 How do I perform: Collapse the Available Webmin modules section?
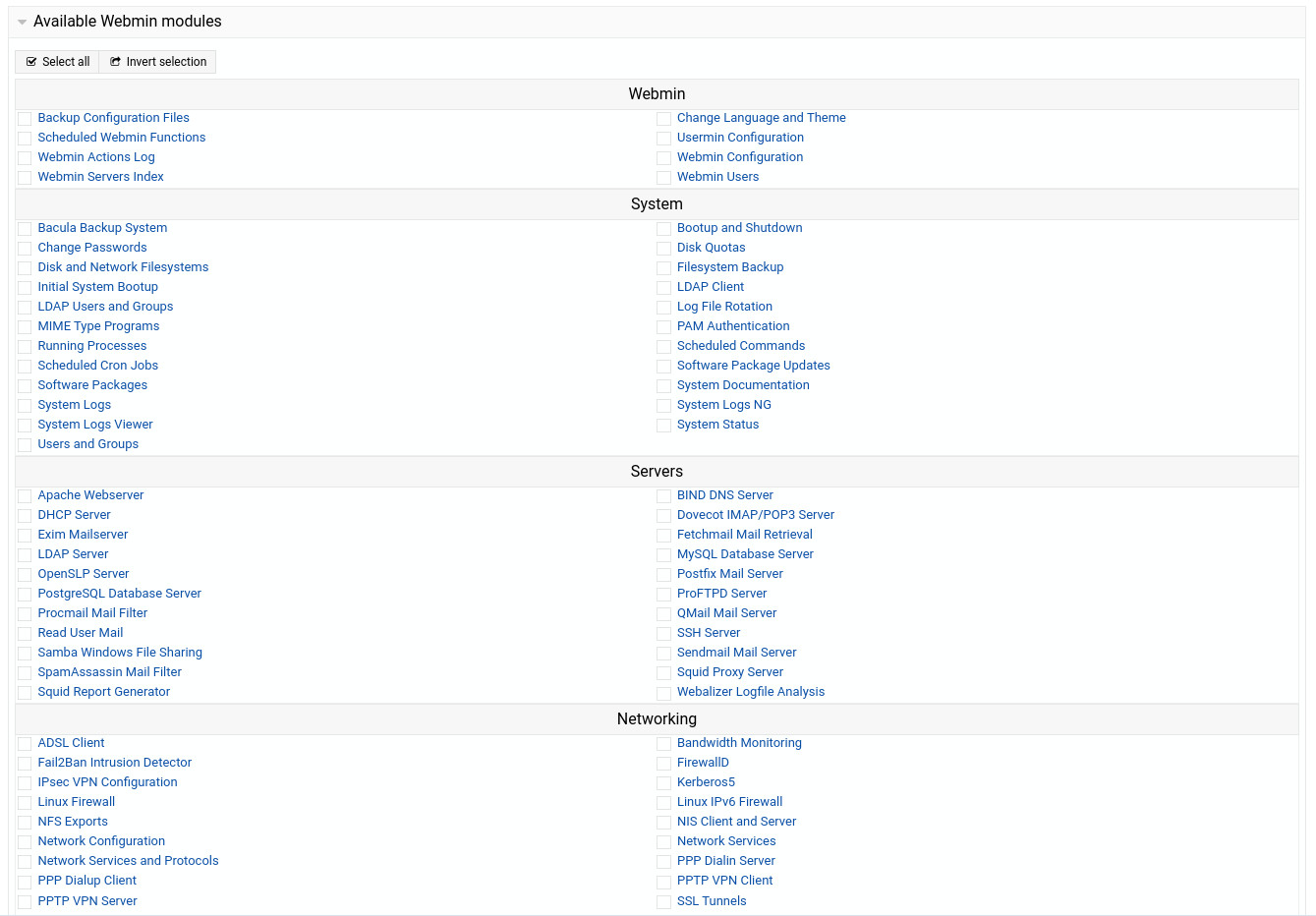coord(22,22)
